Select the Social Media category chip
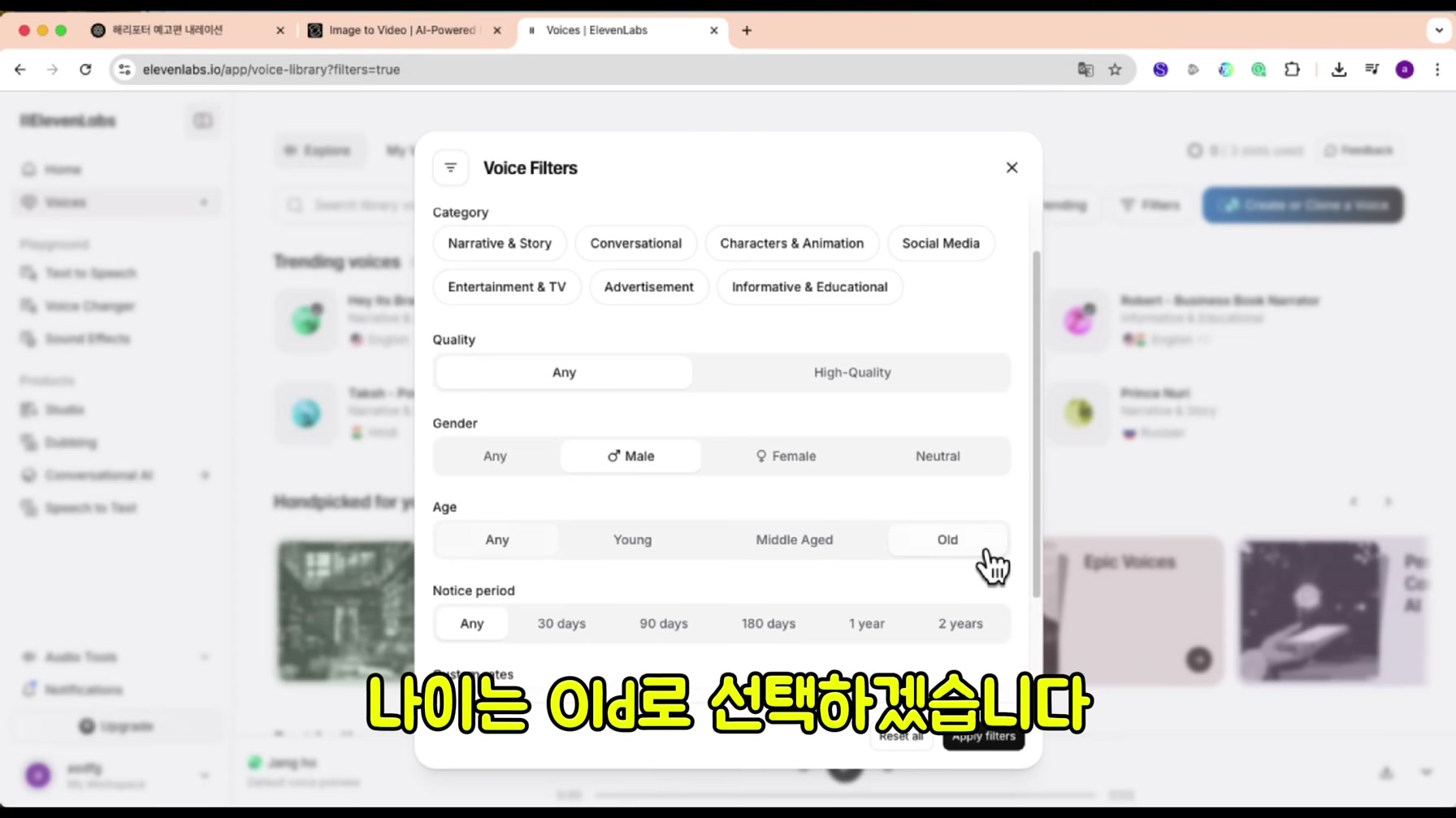Screen dimensions: 1456x818 click(940, 244)
